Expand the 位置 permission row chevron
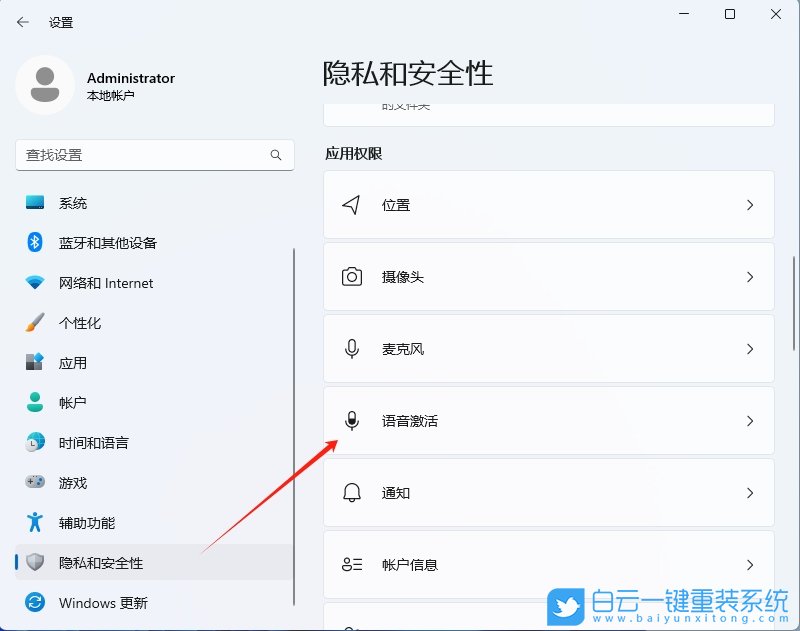 751,205
